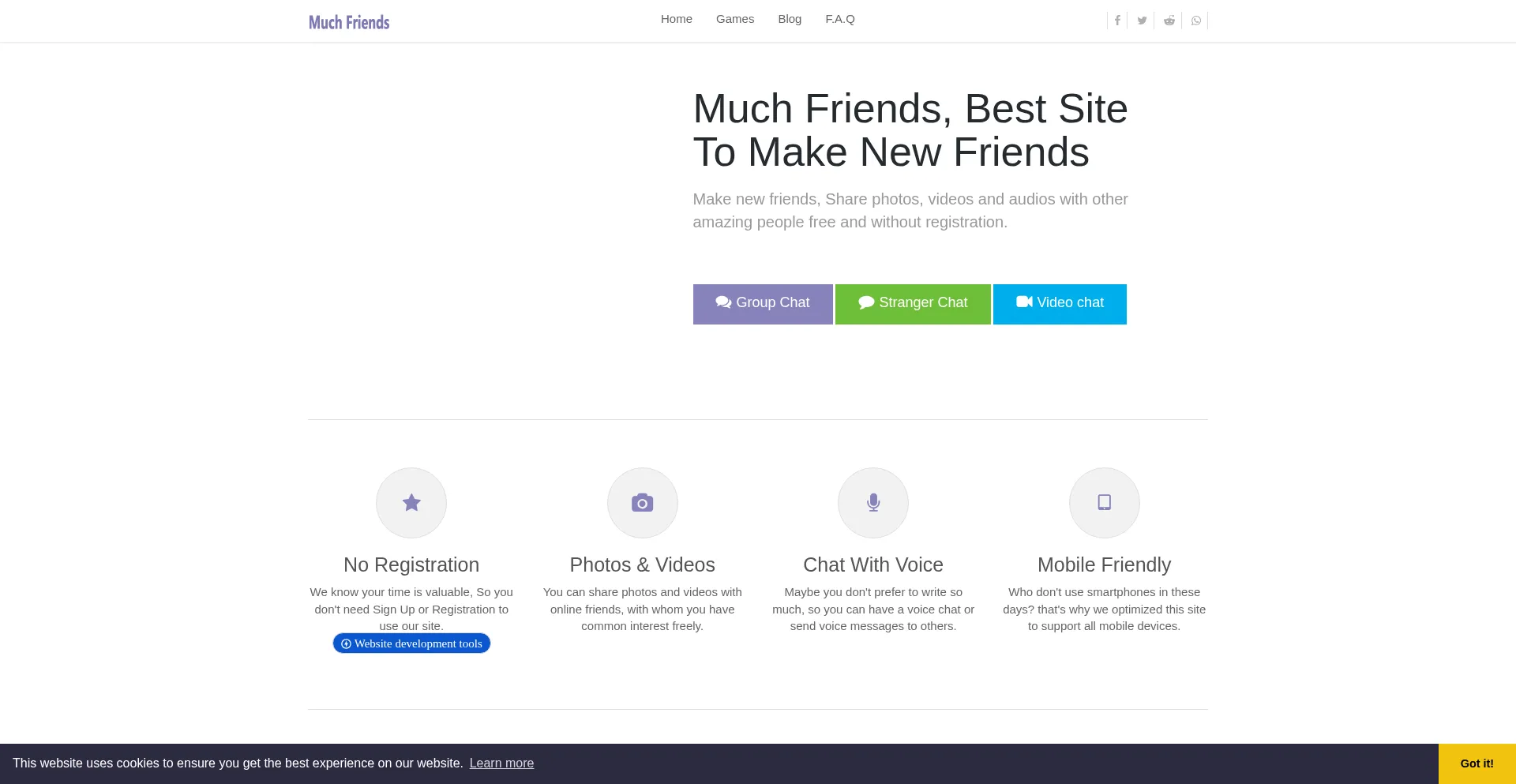Click the Twitter icon in header
Viewport: 1516px width, 784px height.
(x=1142, y=21)
